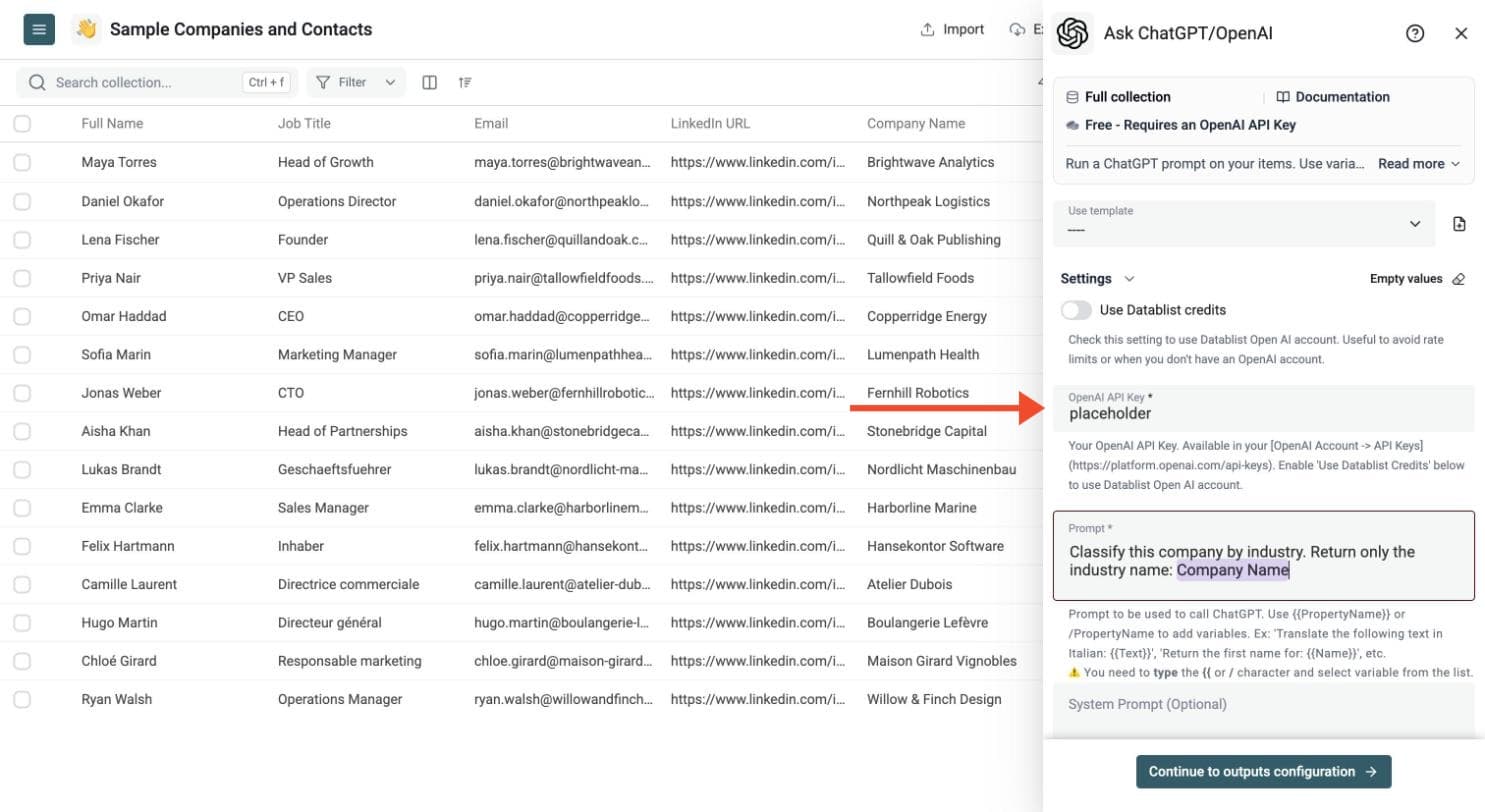This screenshot has width=1485, height=812.
Task: Open the Documentation link
Action: (x=1333, y=97)
